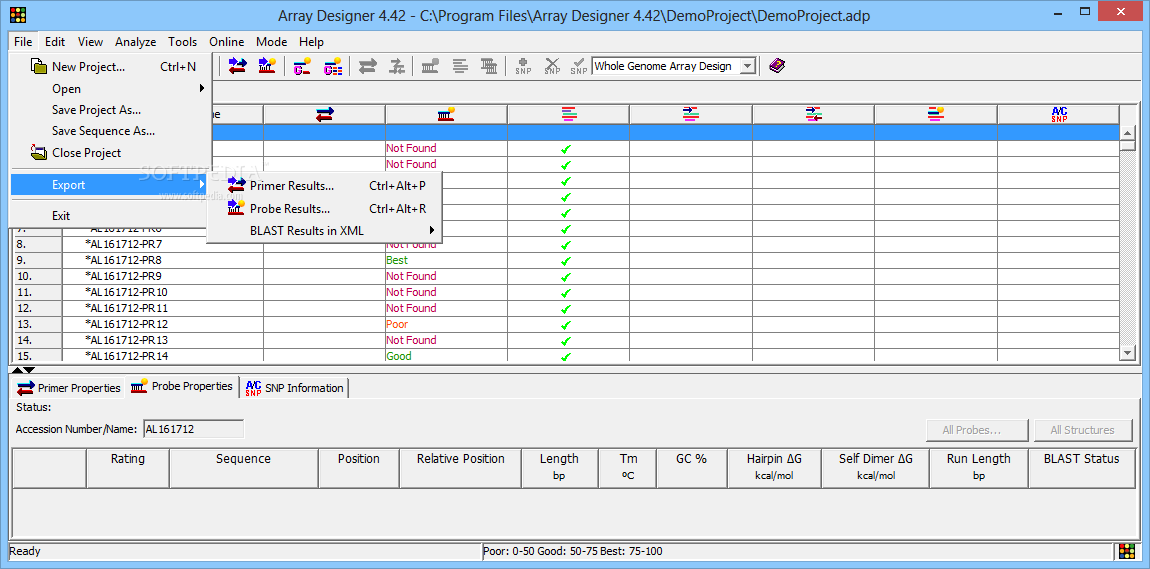Open the Tools menu
This screenshot has width=1150, height=569.
tap(183, 42)
